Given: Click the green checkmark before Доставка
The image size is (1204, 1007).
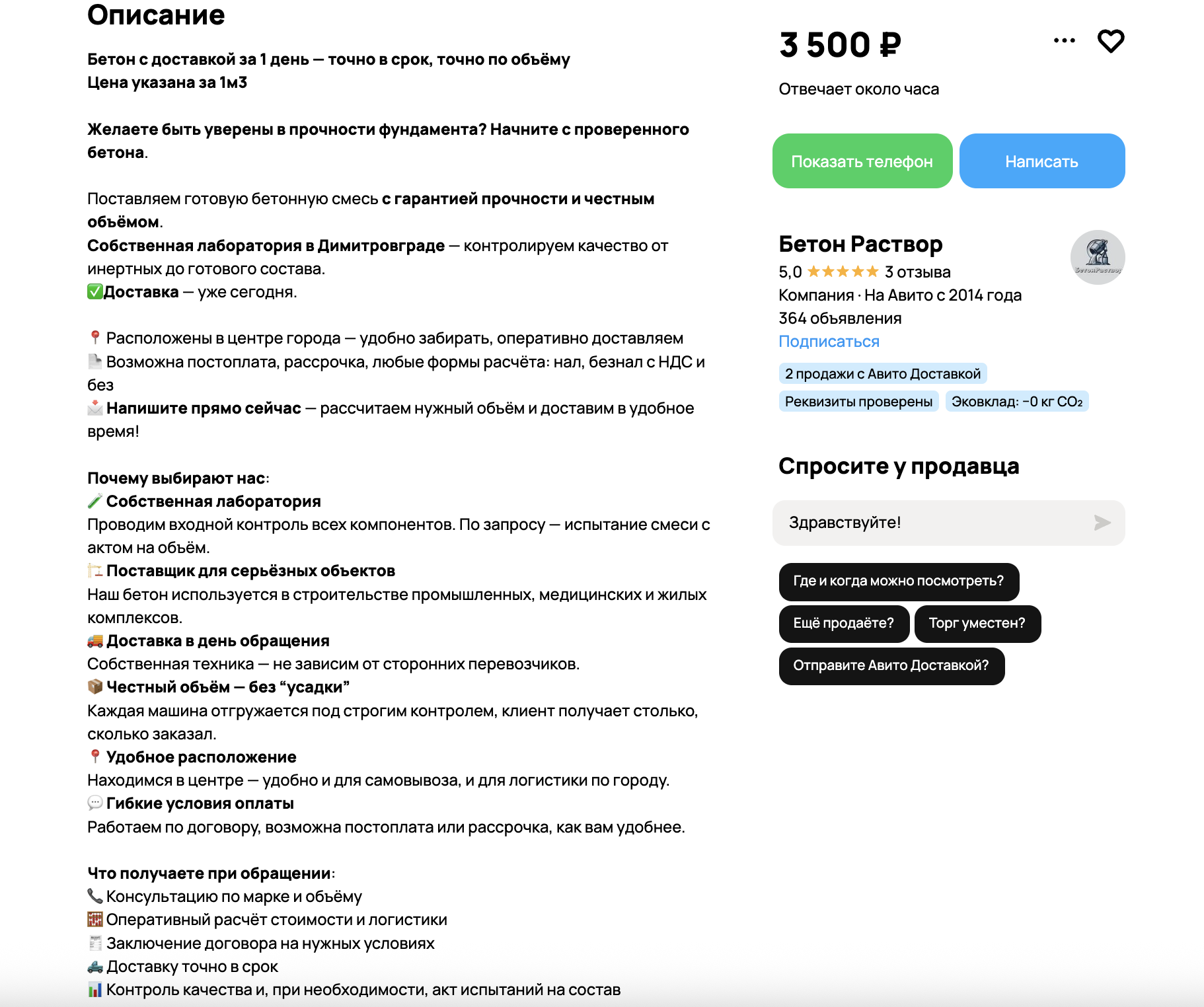Looking at the screenshot, I should [95, 291].
